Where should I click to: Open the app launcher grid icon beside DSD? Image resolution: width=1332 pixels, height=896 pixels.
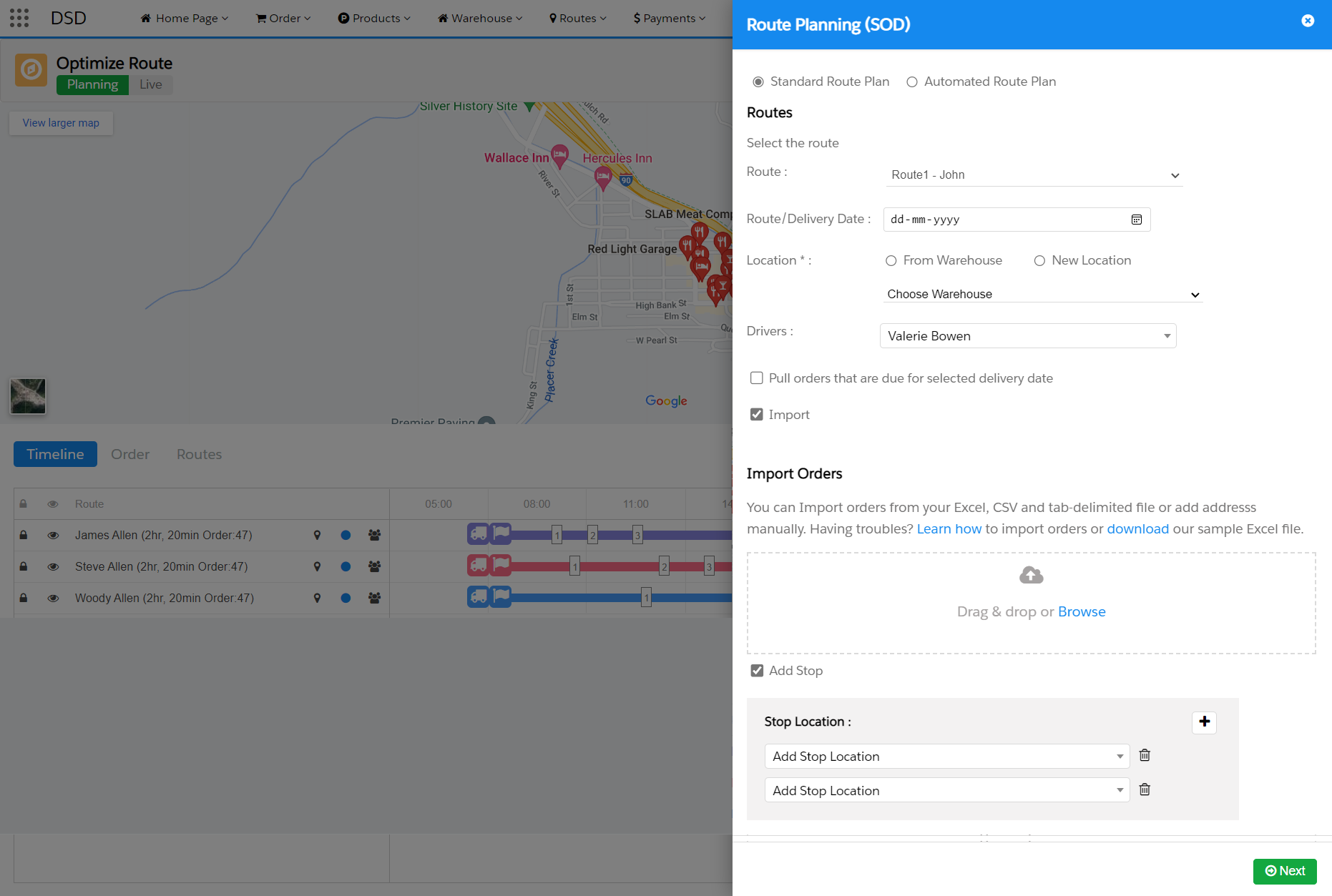pos(19,18)
